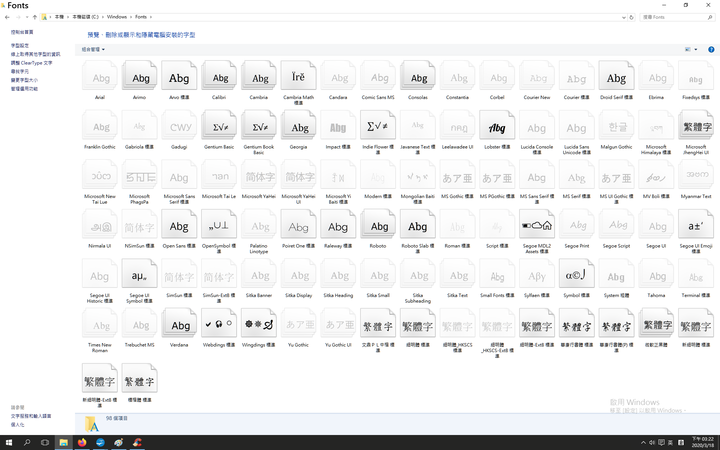720x450 pixels.
Task: Select the Droid Serif font icon
Action: point(616,76)
